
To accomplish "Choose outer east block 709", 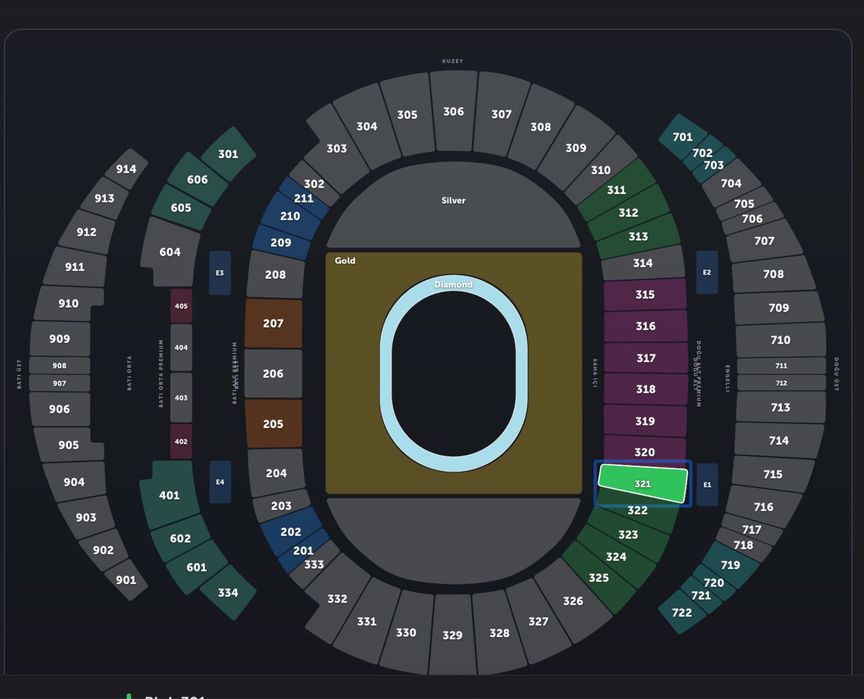I will tap(779, 308).
